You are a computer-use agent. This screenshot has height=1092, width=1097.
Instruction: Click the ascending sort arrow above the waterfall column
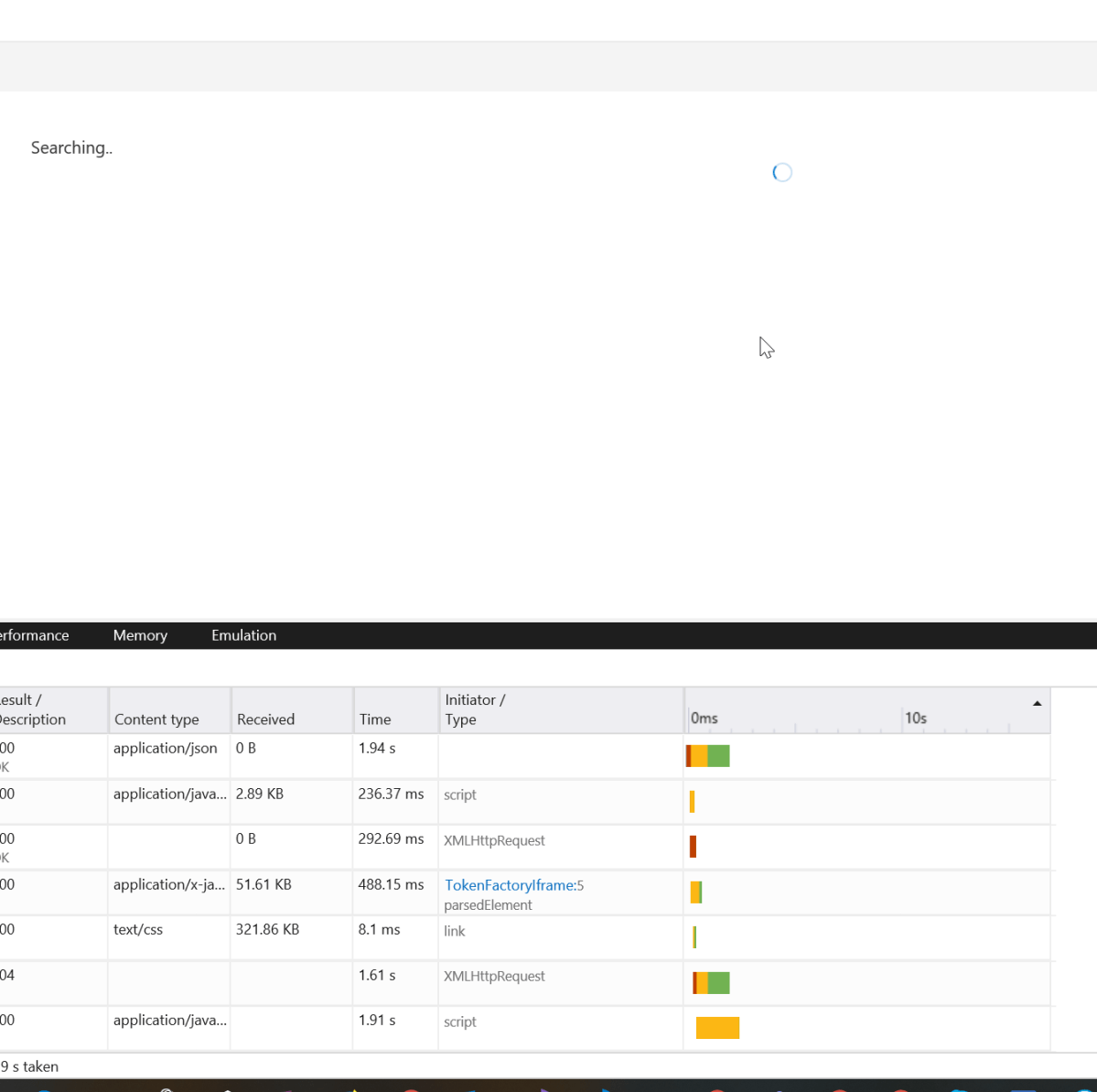click(1037, 702)
